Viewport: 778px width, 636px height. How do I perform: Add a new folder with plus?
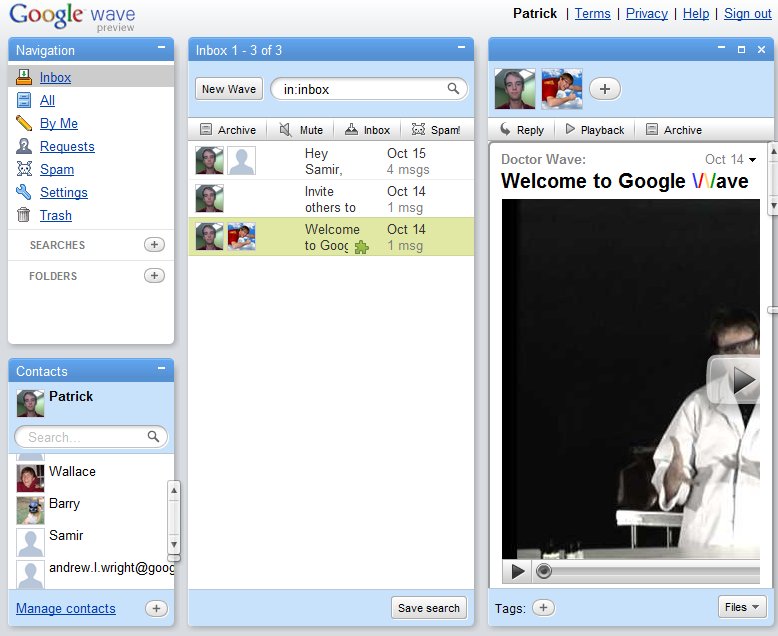[154, 275]
